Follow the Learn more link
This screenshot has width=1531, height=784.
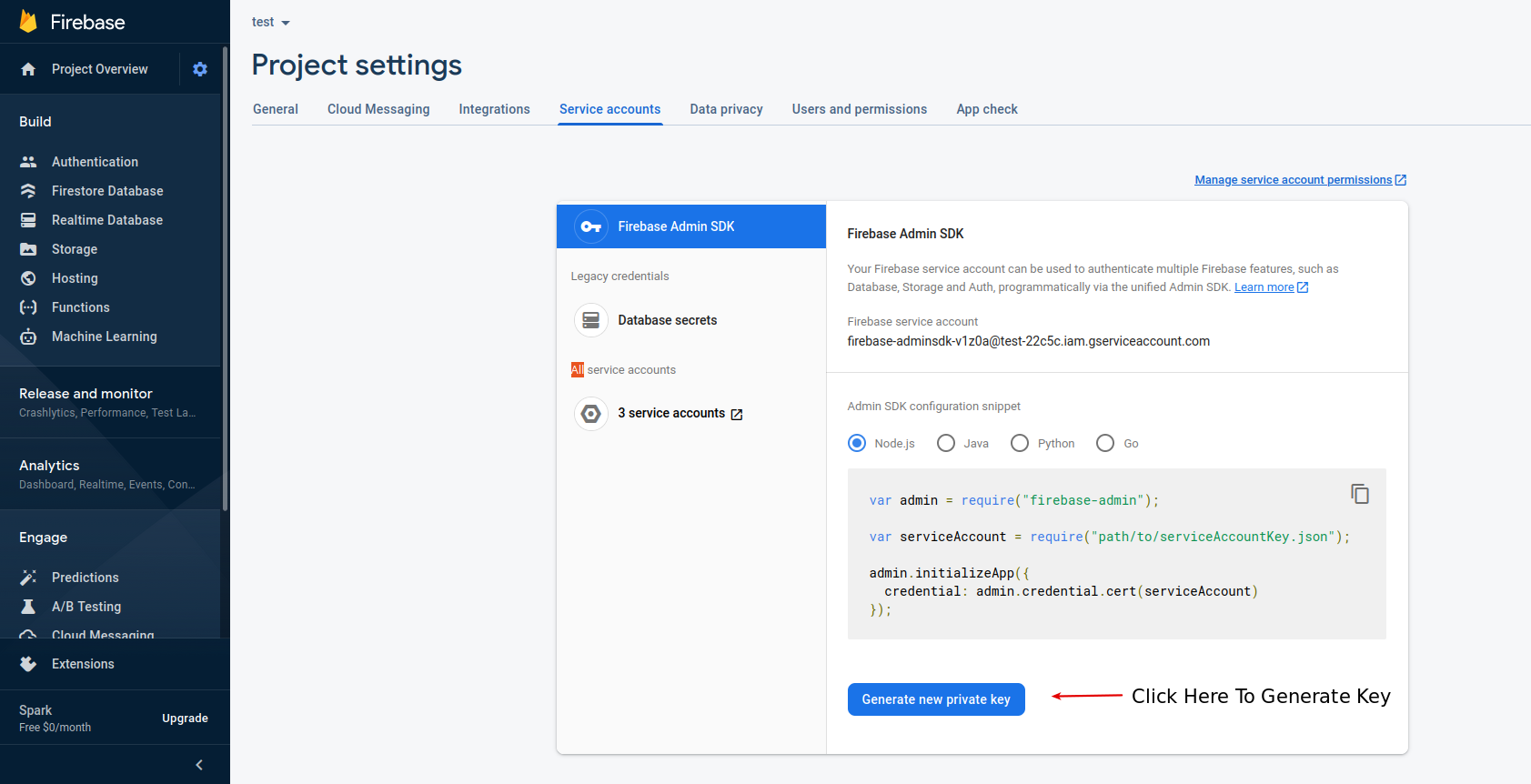[1264, 287]
